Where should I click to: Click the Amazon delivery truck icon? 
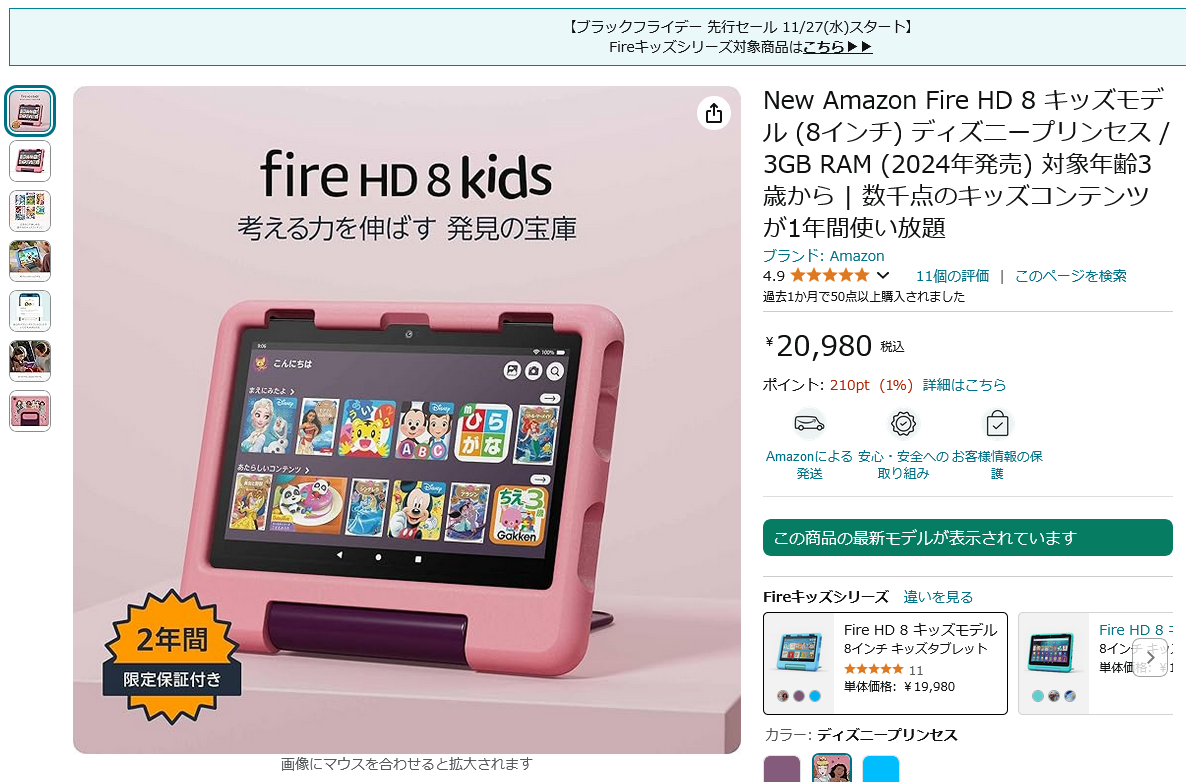(809, 424)
